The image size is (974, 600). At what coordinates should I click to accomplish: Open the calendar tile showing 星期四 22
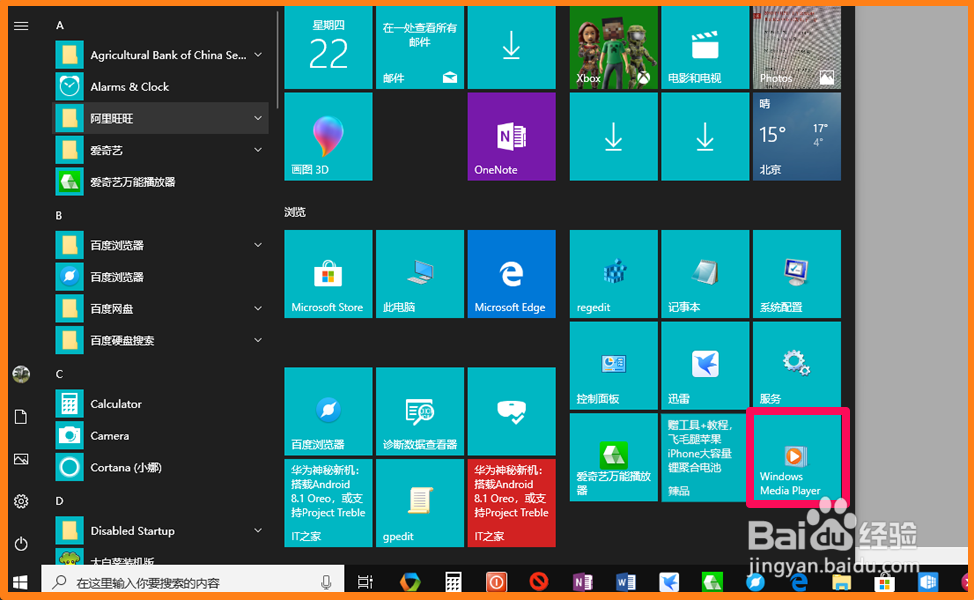(x=328, y=47)
